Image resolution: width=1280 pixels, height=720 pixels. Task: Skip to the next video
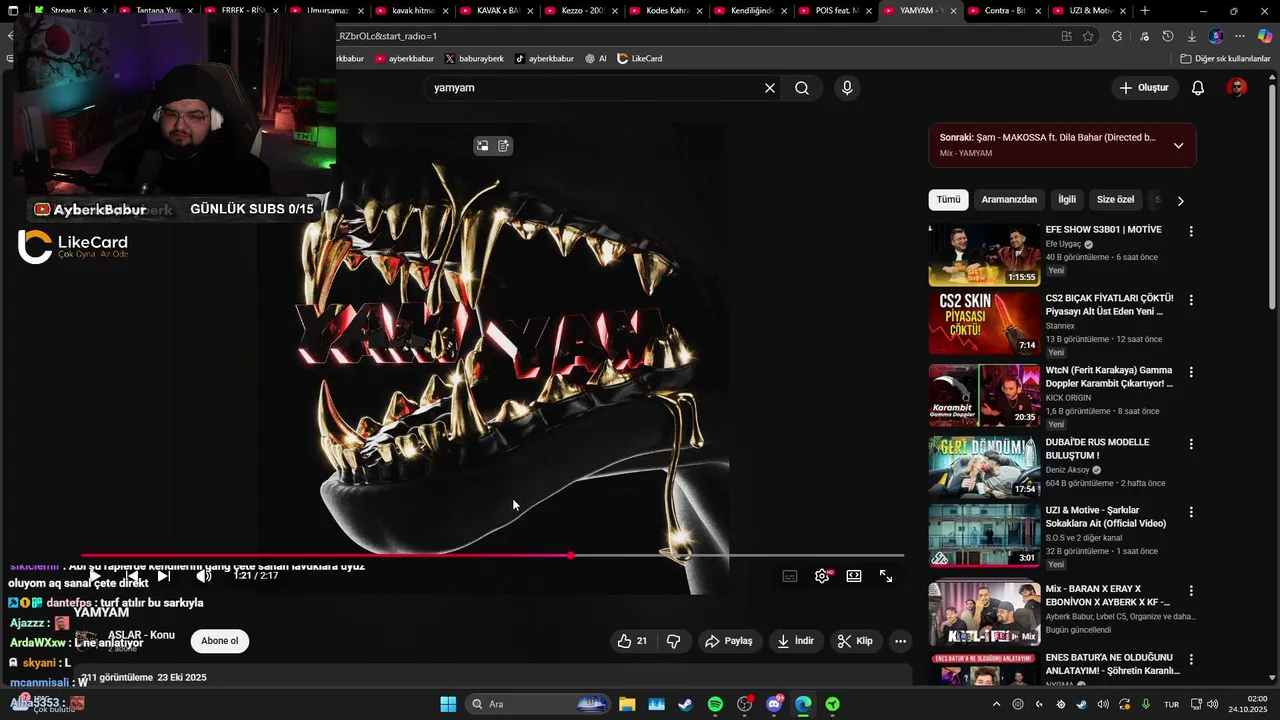[164, 576]
